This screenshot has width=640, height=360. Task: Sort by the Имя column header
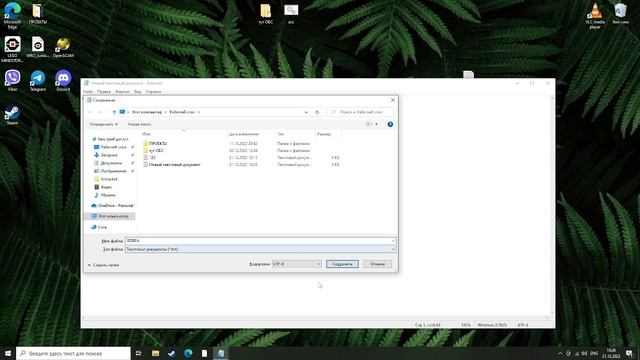(x=146, y=134)
